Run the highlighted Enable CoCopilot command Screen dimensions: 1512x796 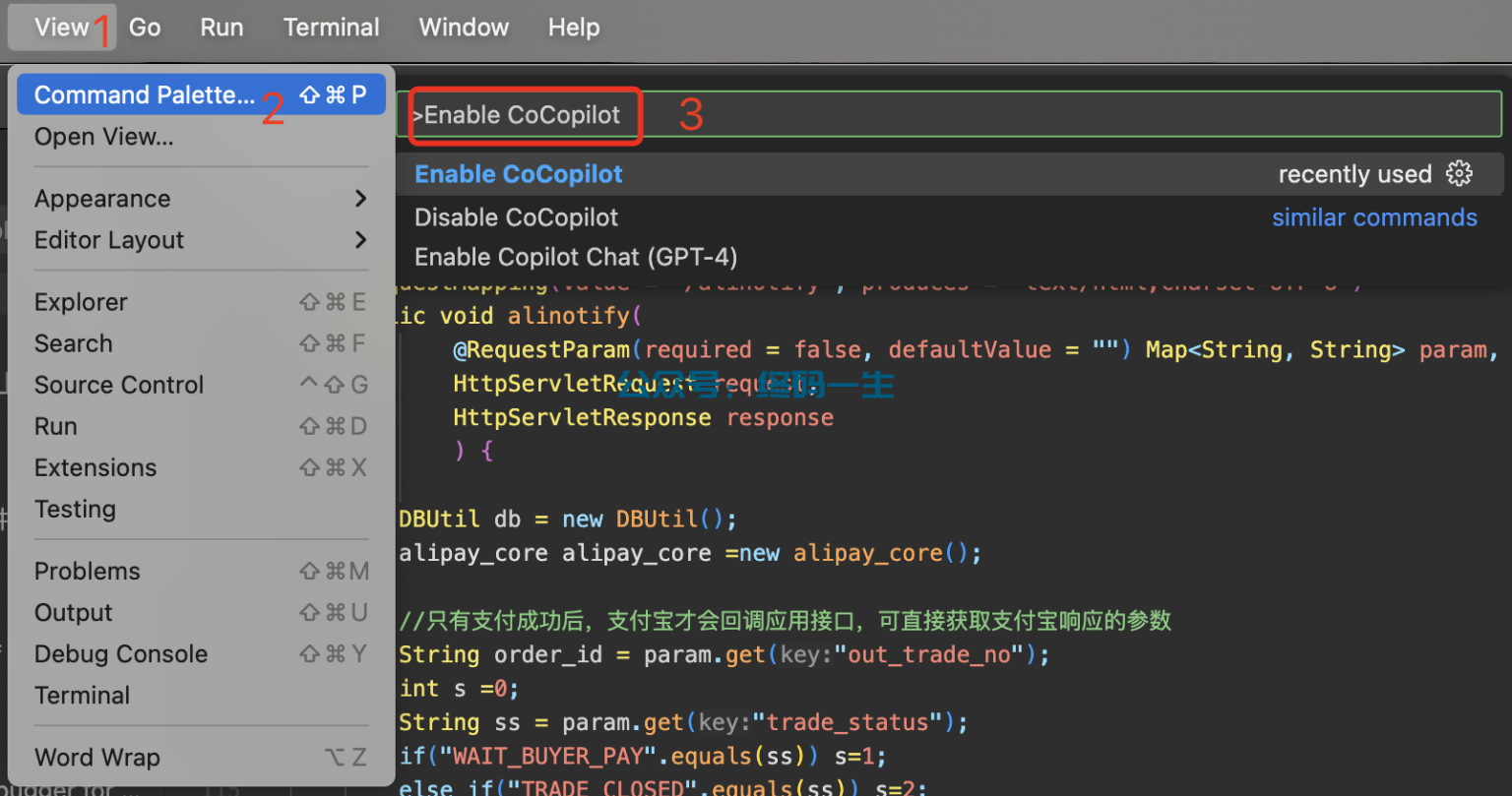point(519,173)
